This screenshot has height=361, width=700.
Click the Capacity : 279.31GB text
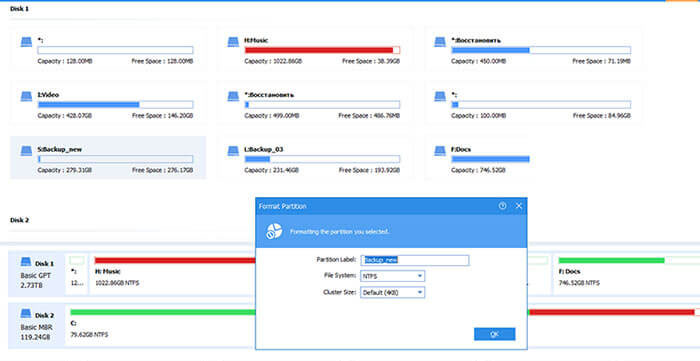[x=65, y=170]
